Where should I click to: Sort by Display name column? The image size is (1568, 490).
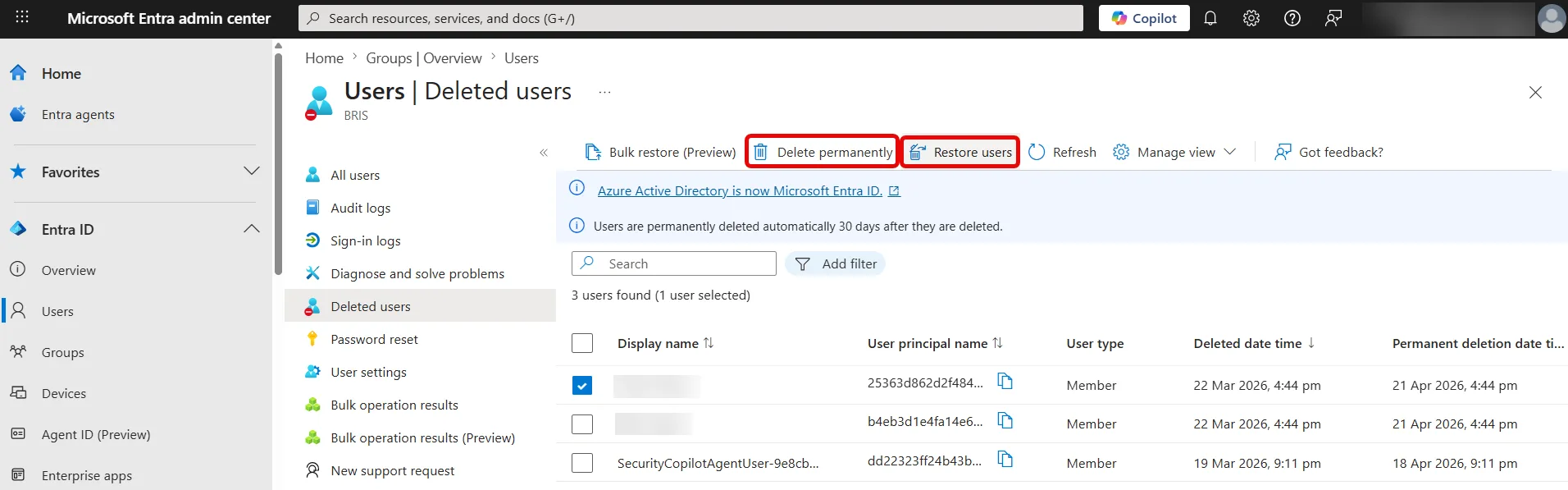pos(665,343)
